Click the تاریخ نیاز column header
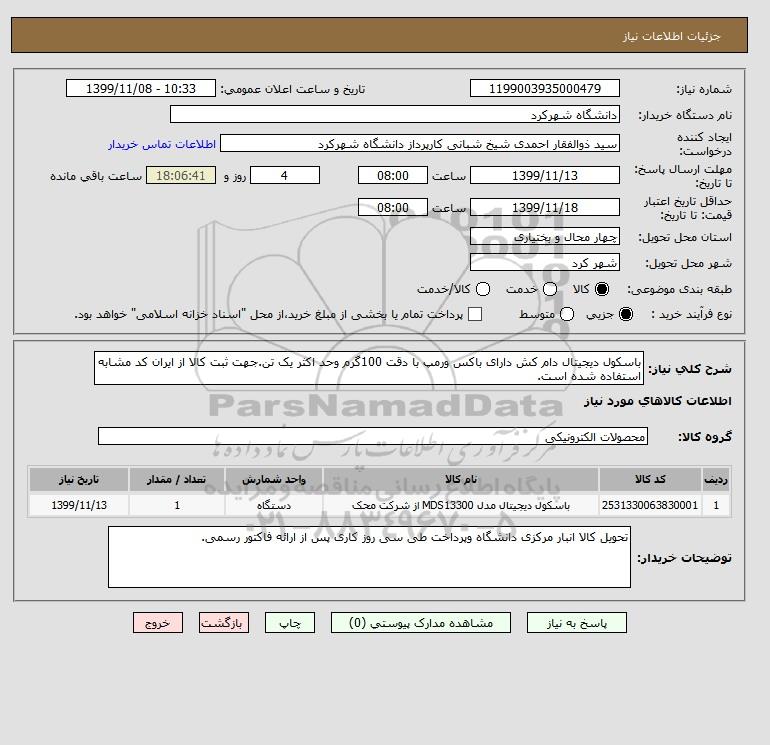The height and width of the screenshot is (745, 770). [79, 479]
